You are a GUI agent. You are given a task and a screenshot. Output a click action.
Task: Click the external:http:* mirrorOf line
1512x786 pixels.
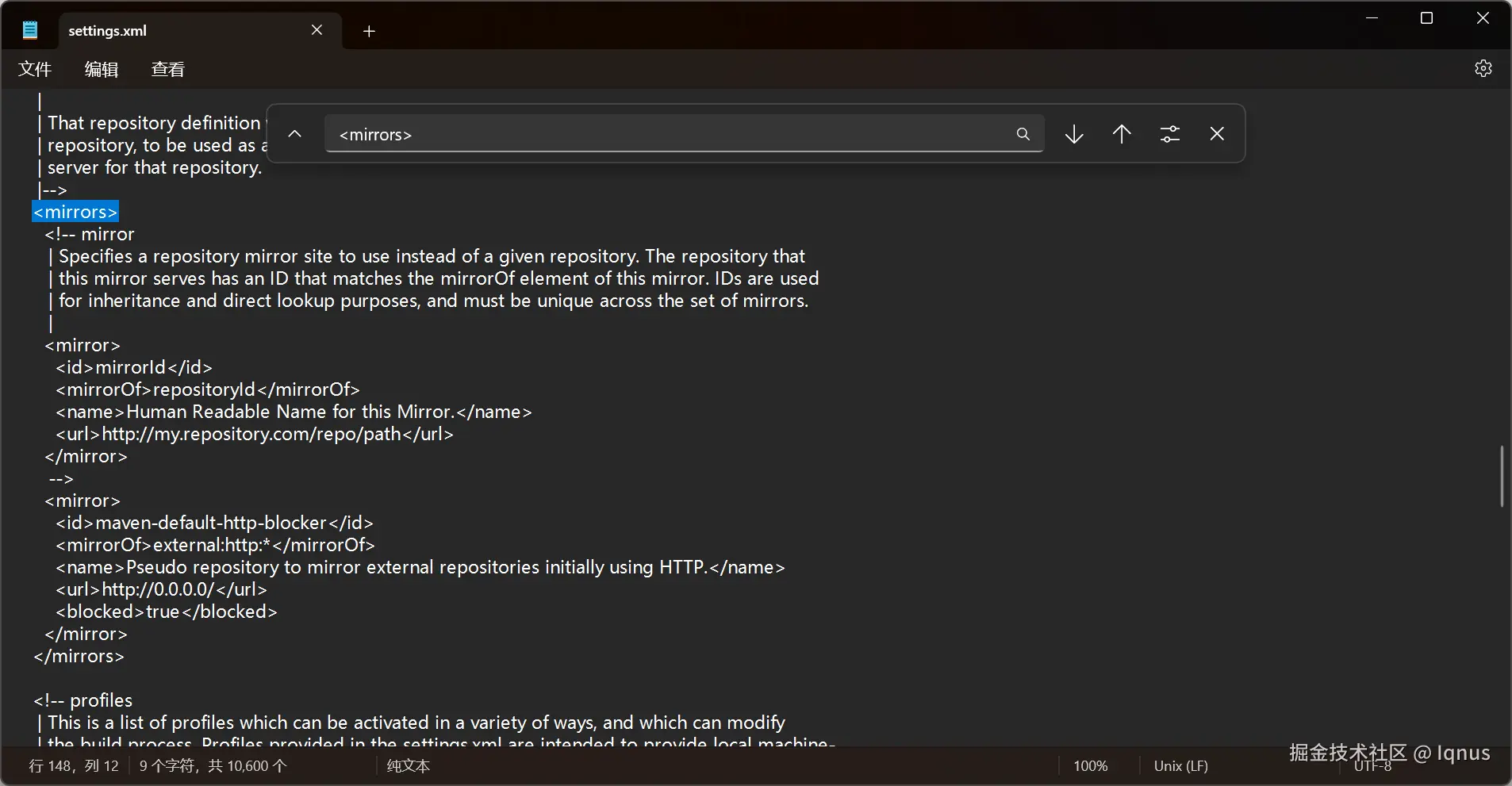click(x=215, y=545)
